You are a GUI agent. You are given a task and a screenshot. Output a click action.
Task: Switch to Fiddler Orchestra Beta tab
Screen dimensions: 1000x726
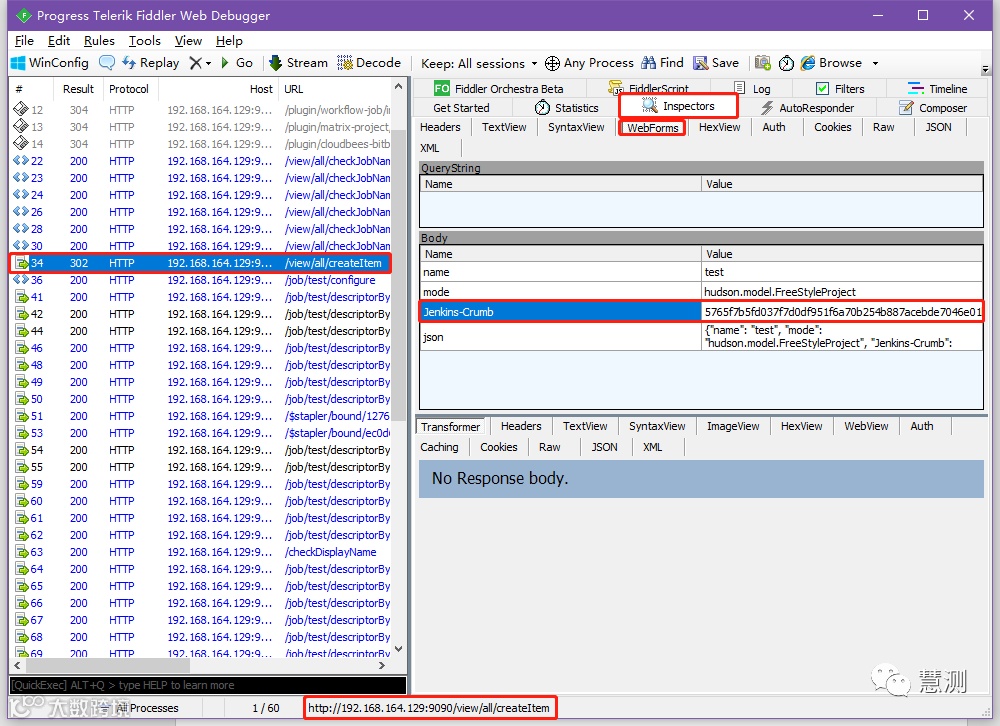[x=499, y=89]
